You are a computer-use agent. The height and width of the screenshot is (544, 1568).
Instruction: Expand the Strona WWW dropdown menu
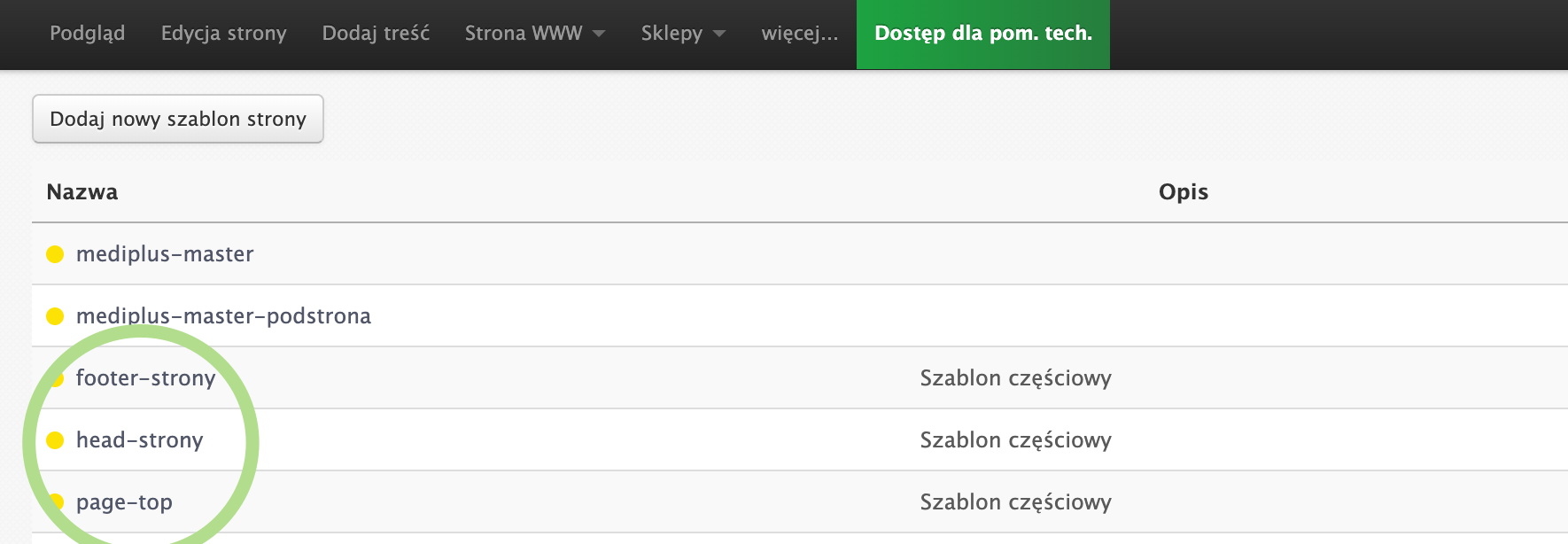coord(534,34)
